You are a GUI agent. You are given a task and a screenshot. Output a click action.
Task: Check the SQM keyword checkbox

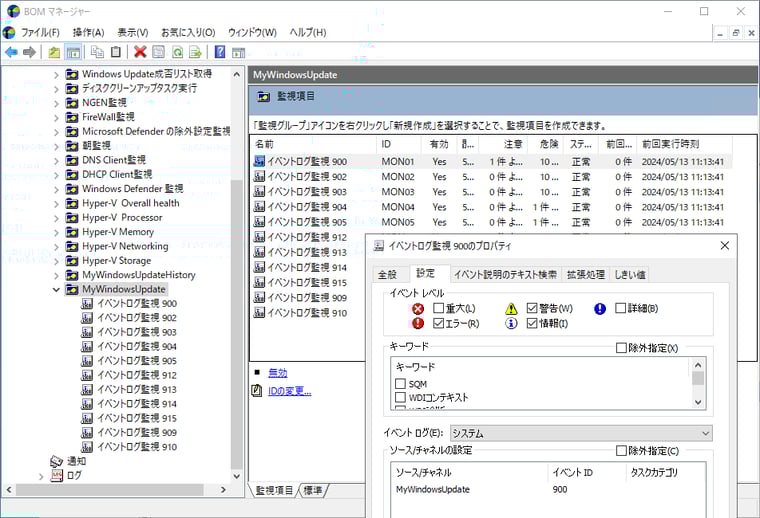[x=400, y=384]
